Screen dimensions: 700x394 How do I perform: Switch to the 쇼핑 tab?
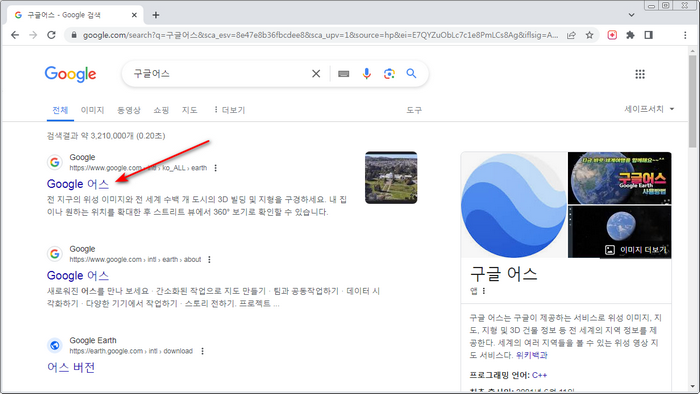tap(161, 110)
